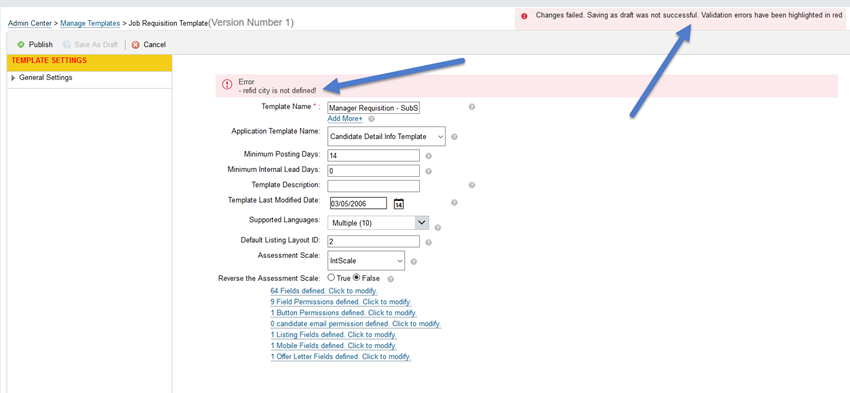The image size is (850, 393).
Task: Open 1 Mobile Fields defined link
Action: pos(333,346)
